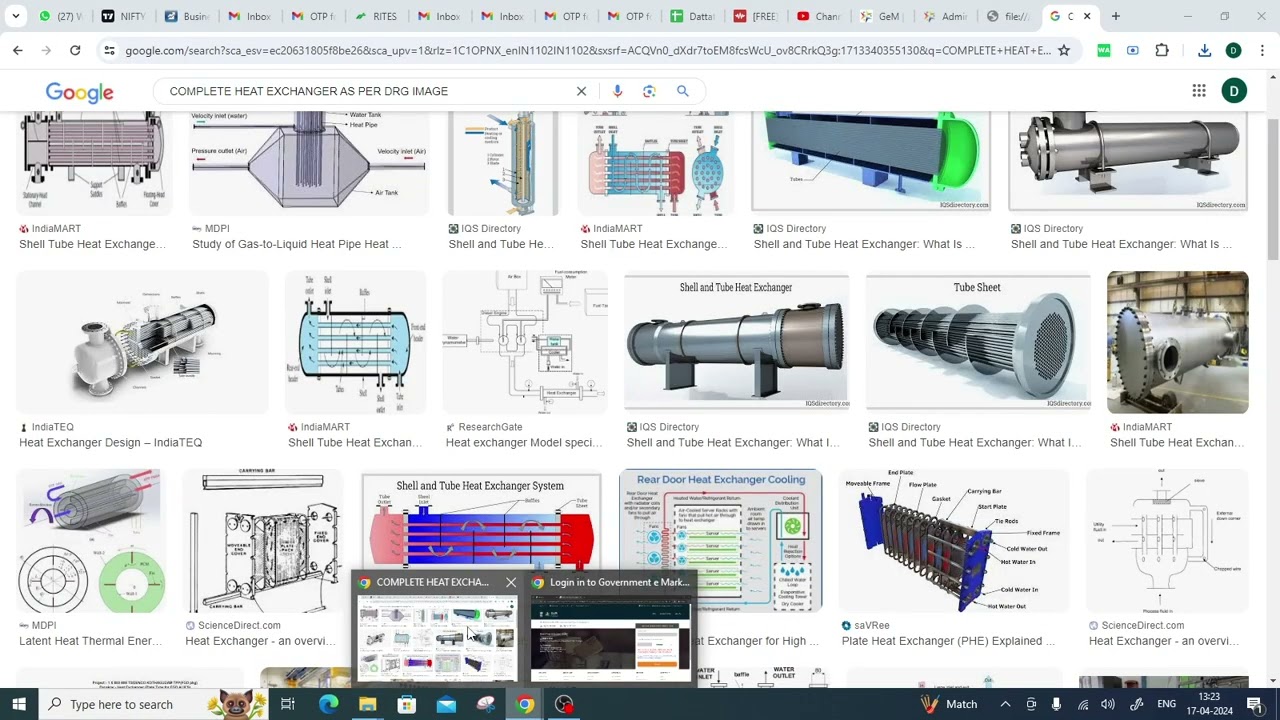Open a new browser tab
Image resolution: width=1280 pixels, height=720 pixels.
coord(1116,16)
